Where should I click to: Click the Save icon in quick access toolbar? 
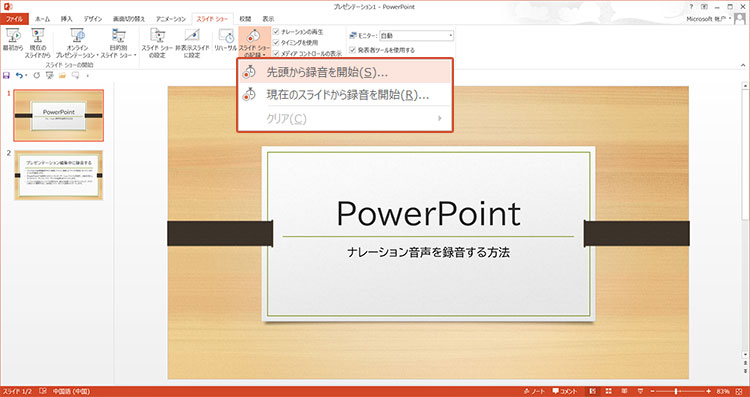(7, 76)
